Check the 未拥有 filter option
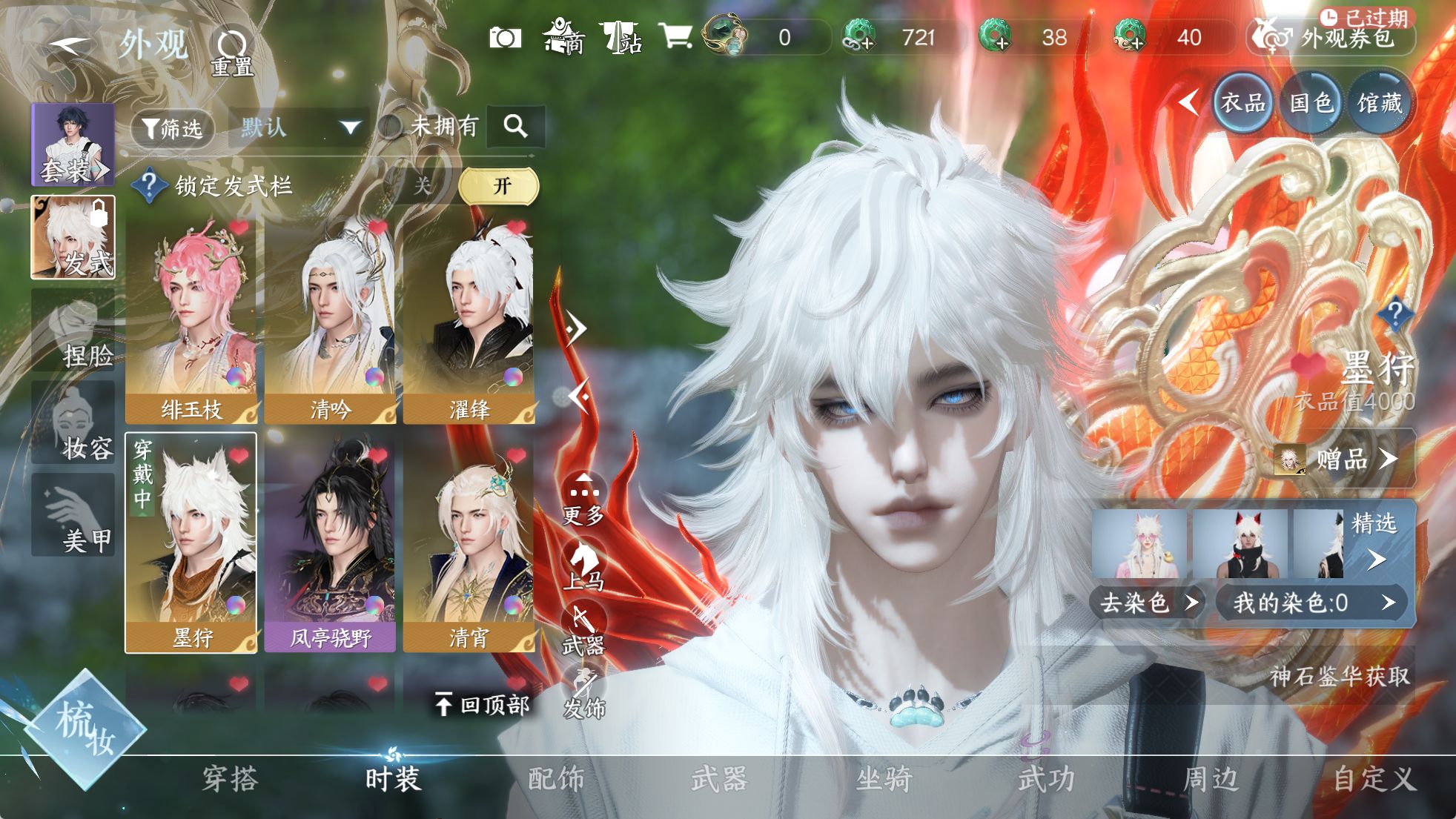Screen dimensions: 1456x819 (391, 127)
